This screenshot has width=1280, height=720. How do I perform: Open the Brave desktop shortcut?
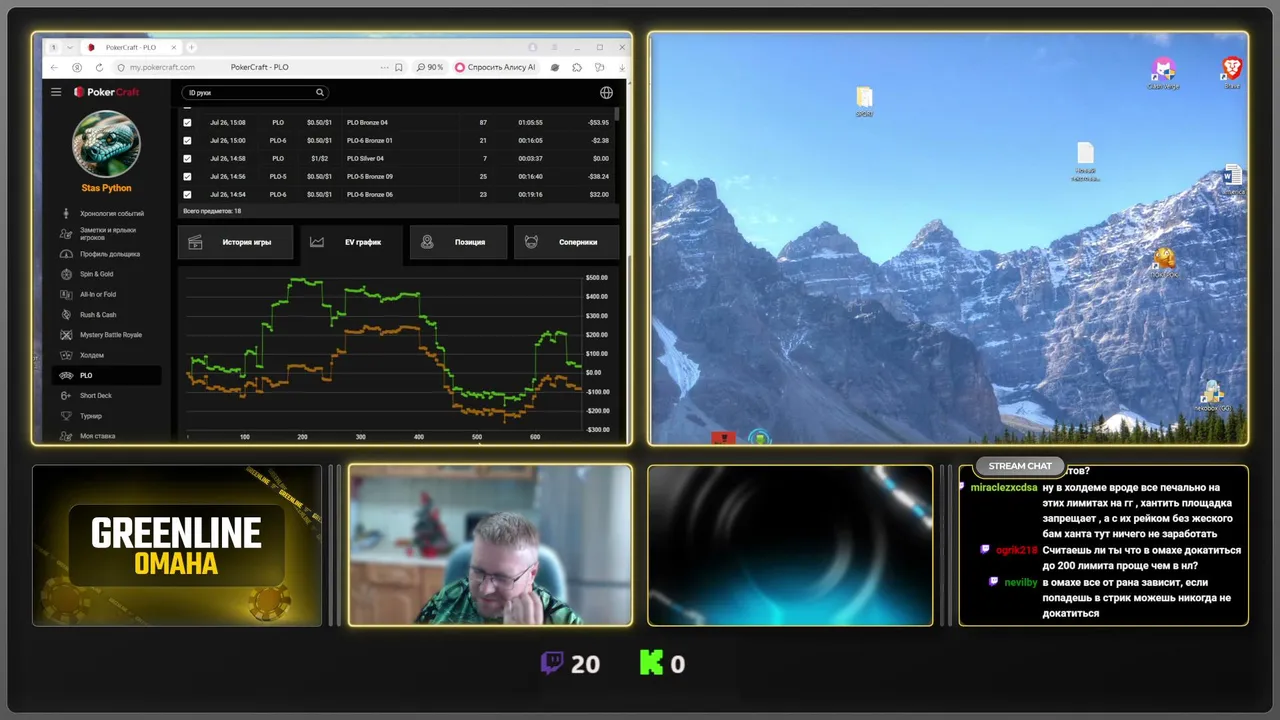1232,72
